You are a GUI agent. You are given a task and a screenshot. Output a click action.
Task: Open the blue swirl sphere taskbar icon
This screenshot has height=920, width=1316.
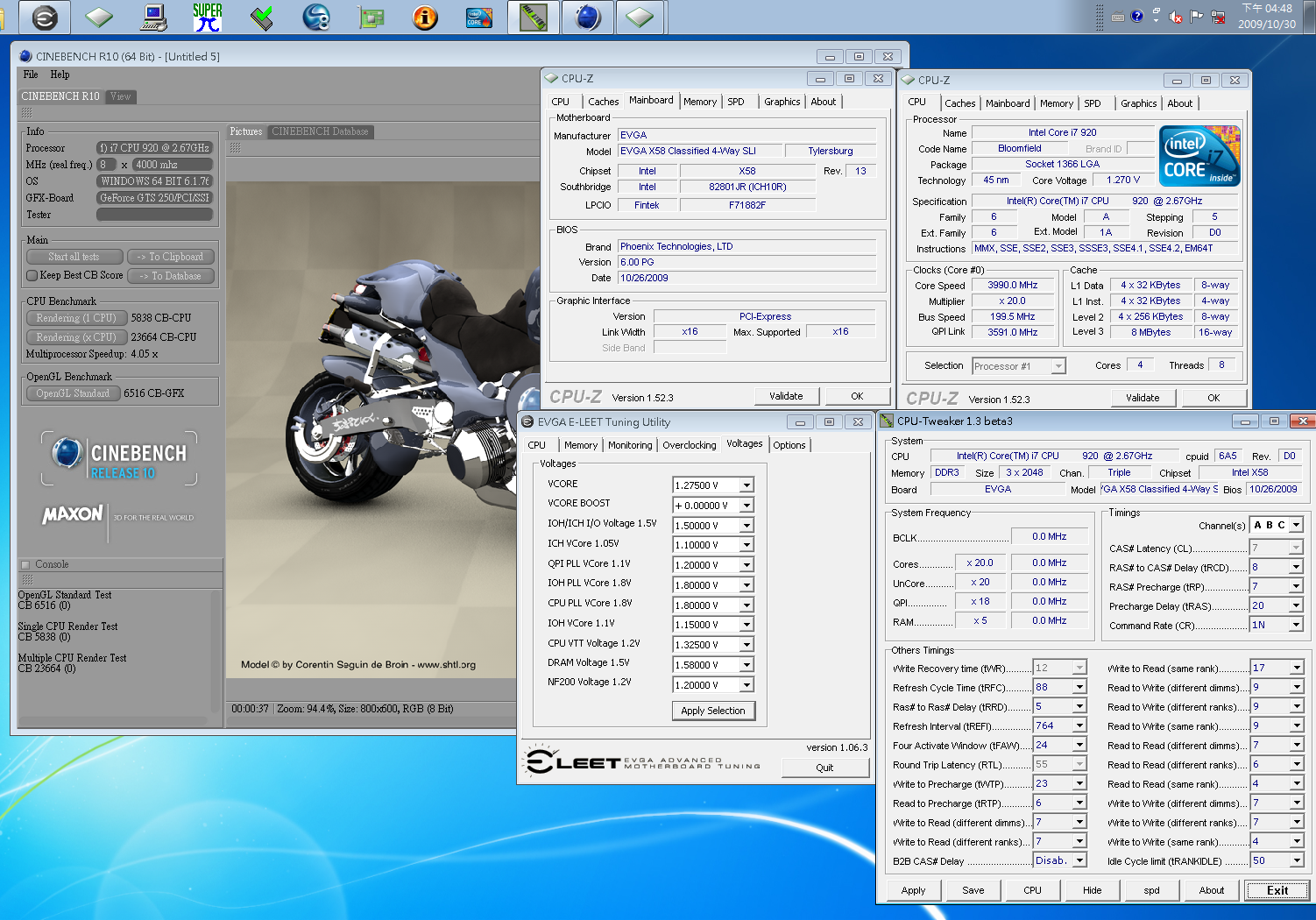315,18
